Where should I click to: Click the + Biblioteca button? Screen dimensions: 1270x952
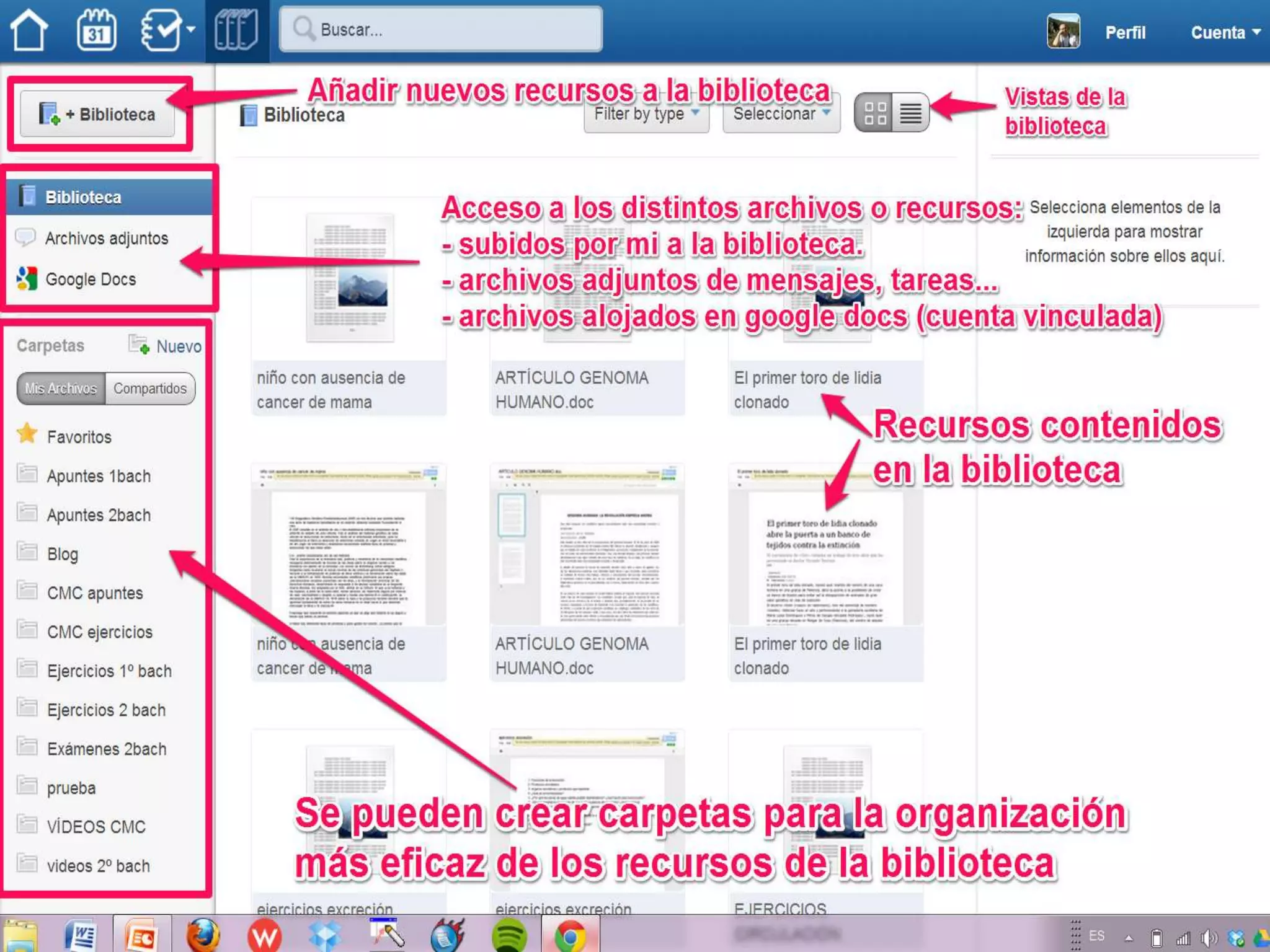click(97, 114)
